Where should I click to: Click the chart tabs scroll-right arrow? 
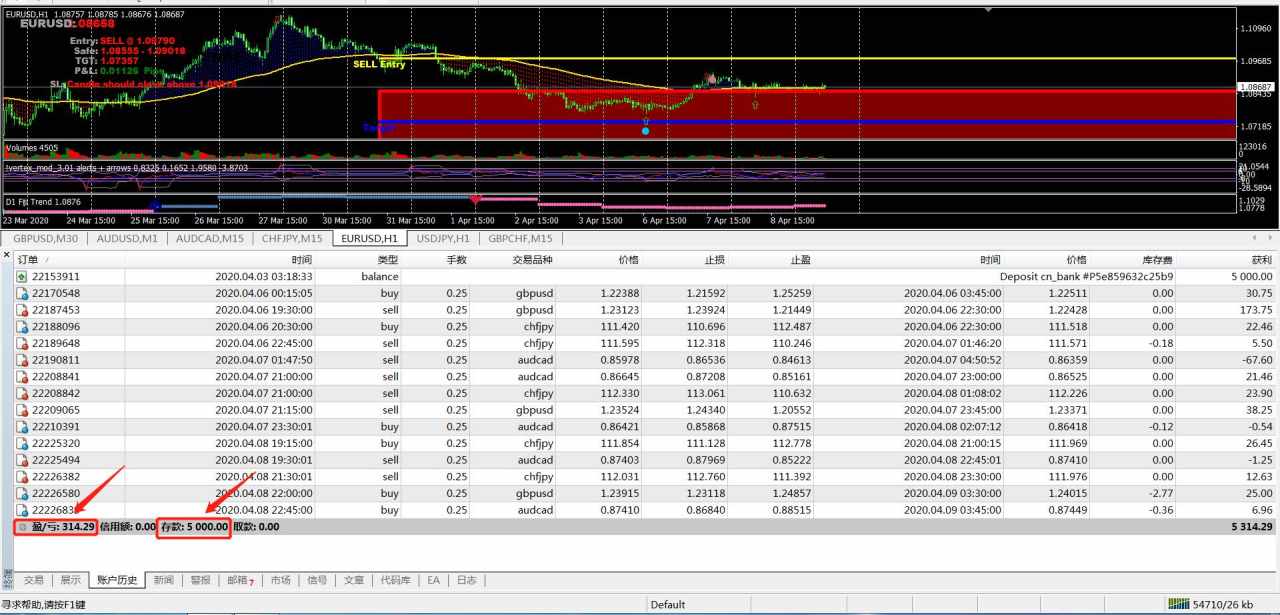click(1270, 238)
